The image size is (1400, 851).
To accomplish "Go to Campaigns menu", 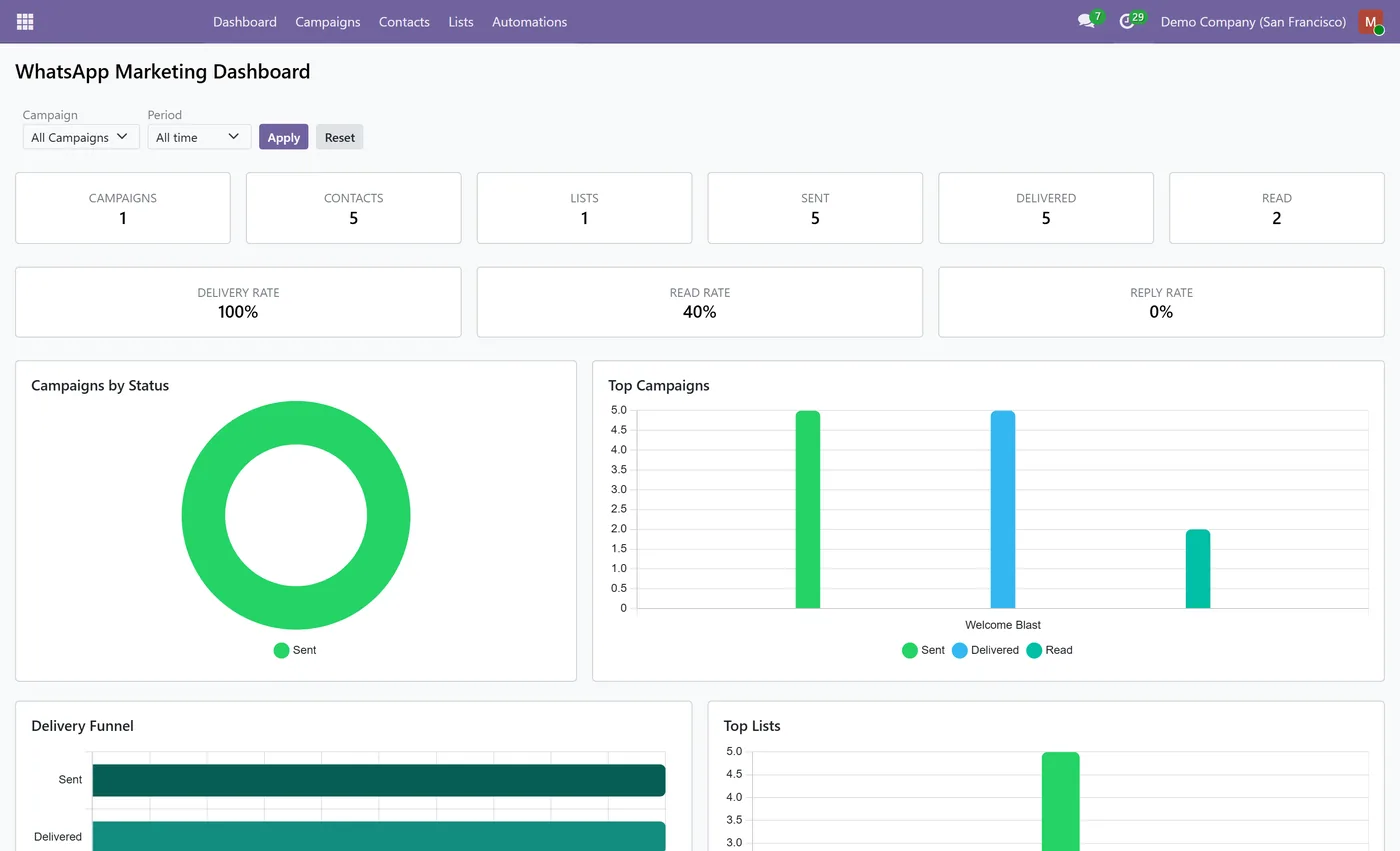I will (x=328, y=22).
